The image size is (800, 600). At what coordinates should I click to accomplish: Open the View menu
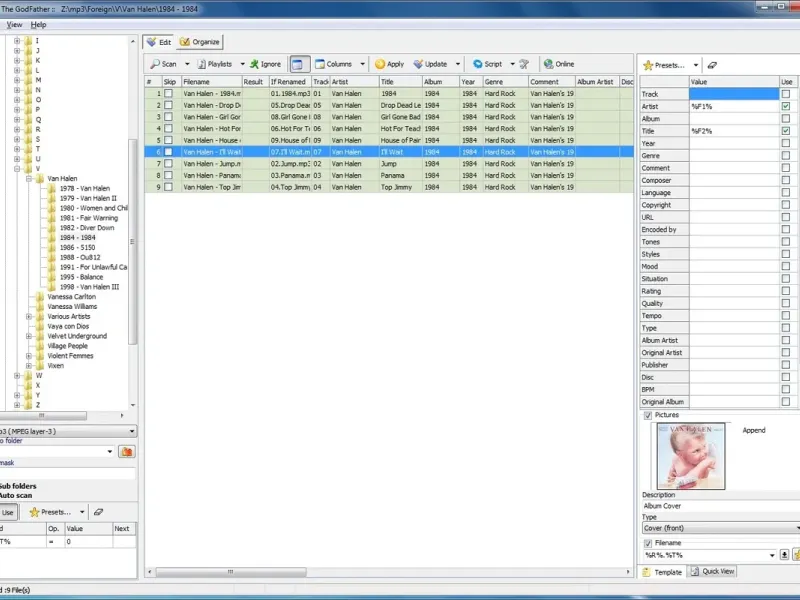pyautogui.click(x=14, y=24)
